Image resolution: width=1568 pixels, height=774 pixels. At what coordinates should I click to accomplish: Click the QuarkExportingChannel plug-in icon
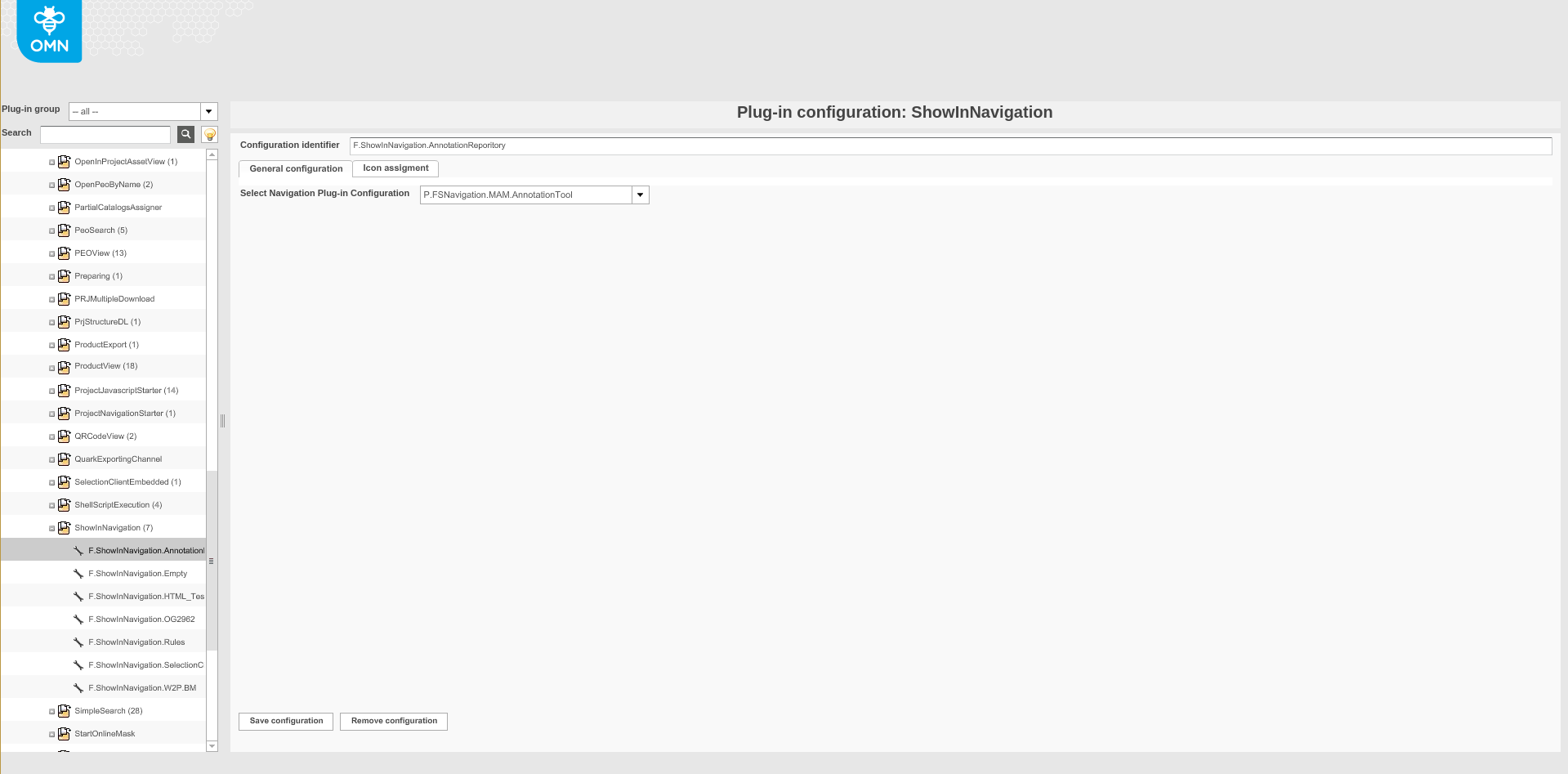(64, 459)
